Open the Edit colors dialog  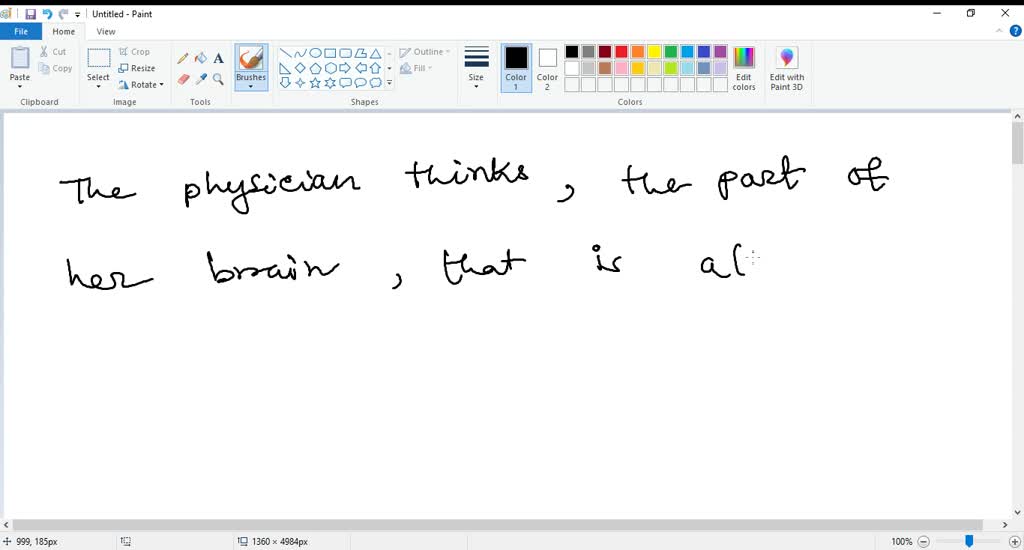744,68
